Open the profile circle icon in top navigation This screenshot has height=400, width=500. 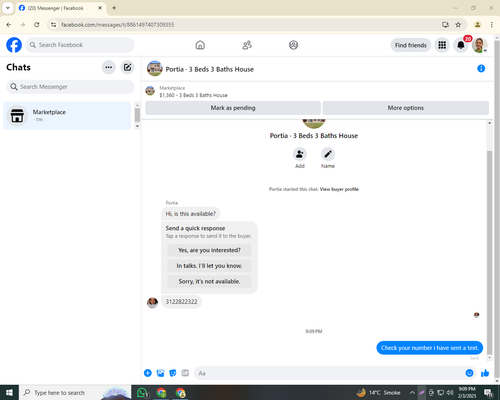(x=293, y=45)
